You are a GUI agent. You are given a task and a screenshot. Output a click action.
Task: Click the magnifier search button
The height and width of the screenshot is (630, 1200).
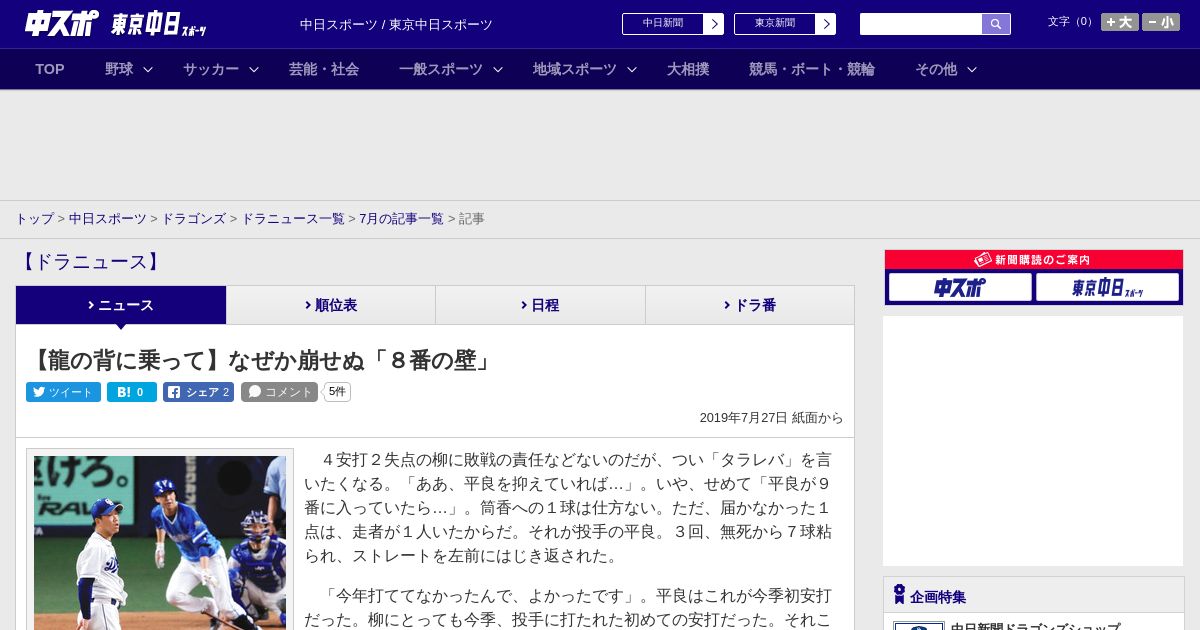[x=996, y=24]
